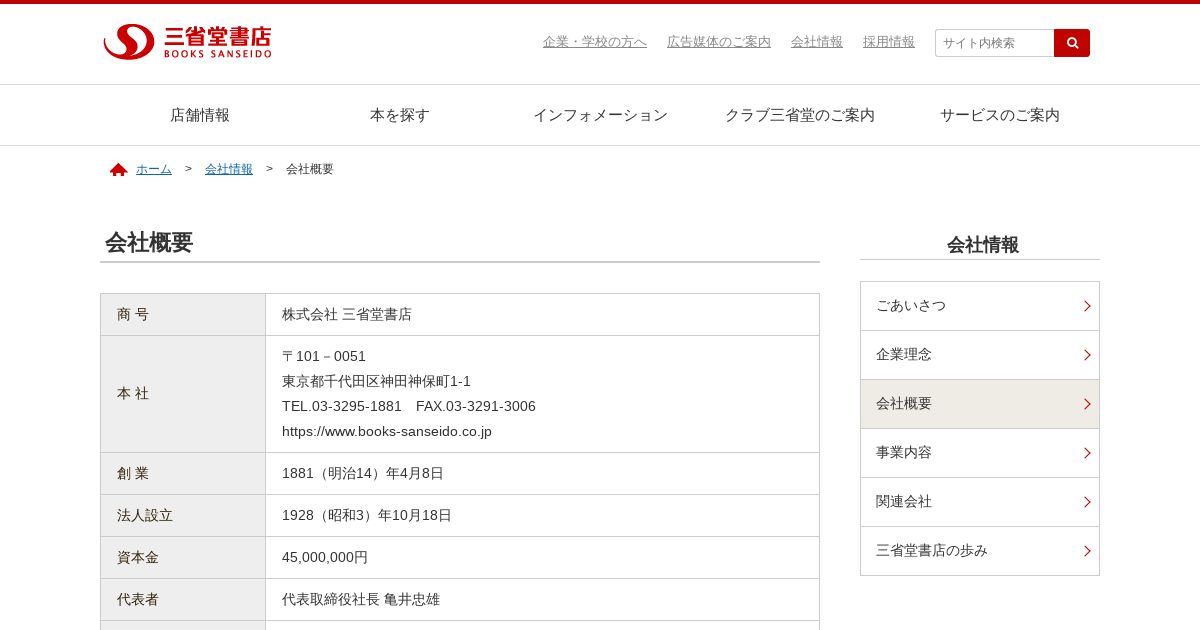Click the 本 社 row header
Image resolution: width=1200 pixels, height=630 pixels.
tap(183, 394)
